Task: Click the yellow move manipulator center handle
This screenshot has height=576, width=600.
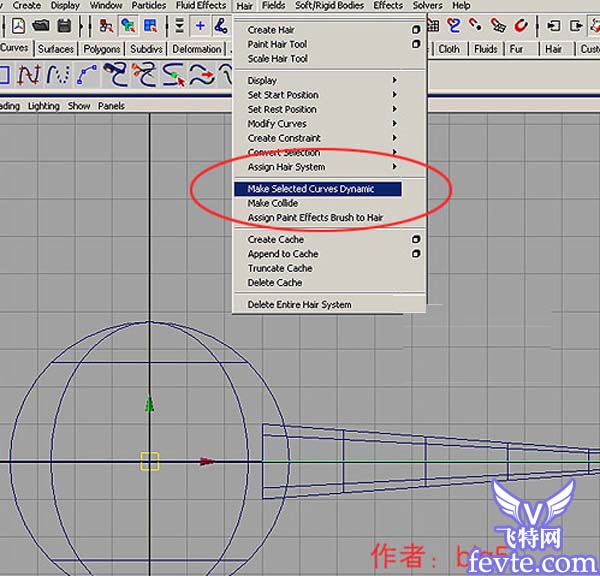Action: 150,461
